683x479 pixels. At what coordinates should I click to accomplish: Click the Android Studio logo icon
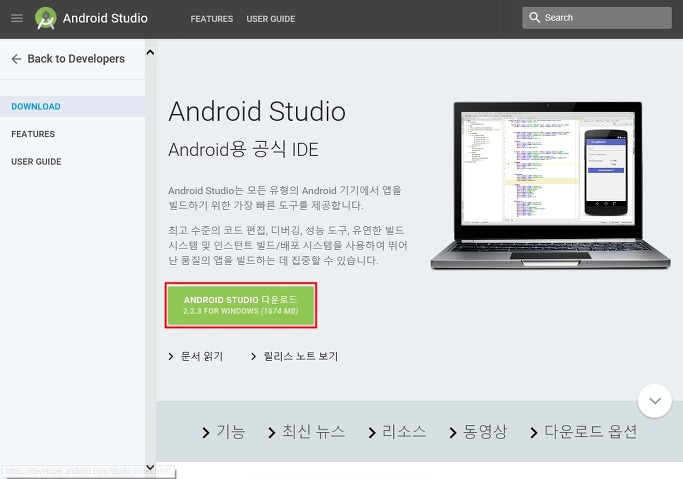(x=46, y=18)
